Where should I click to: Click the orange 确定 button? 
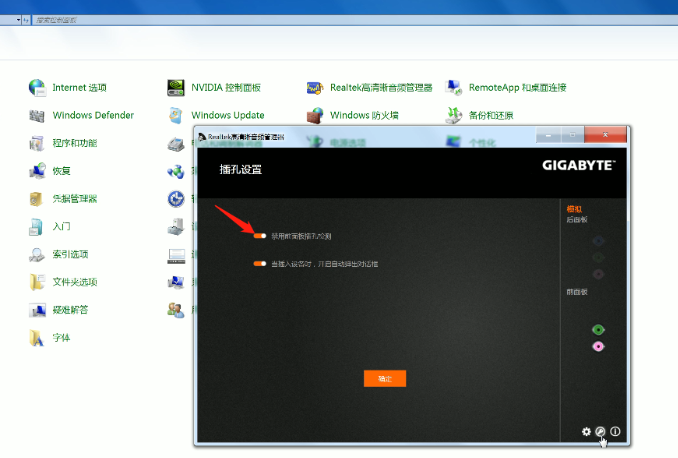(385, 378)
